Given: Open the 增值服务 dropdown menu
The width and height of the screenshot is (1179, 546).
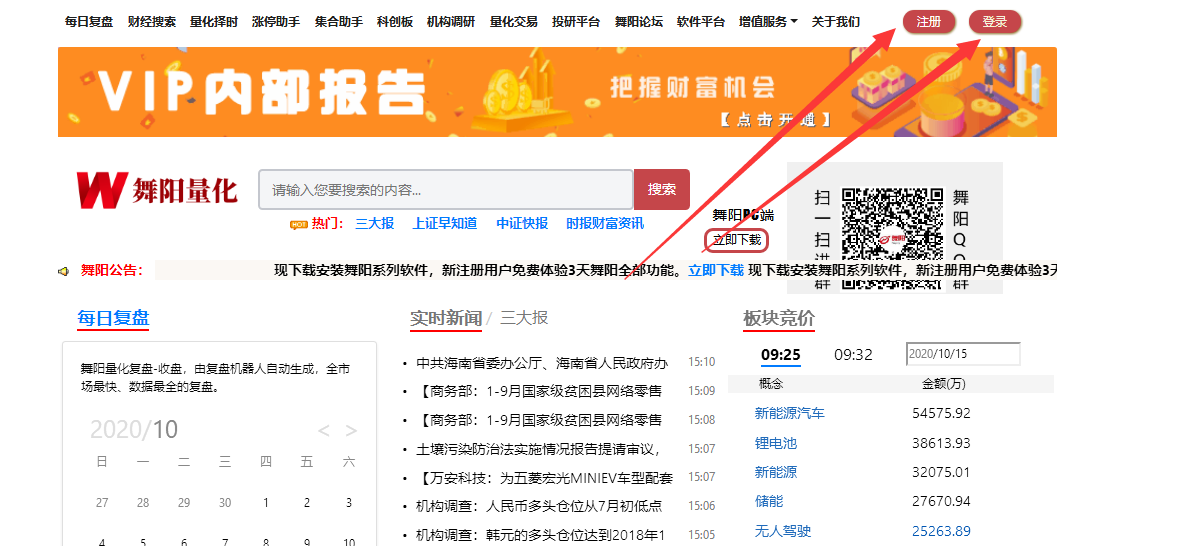Looking at the screenshot, I should tap(768, 22).
